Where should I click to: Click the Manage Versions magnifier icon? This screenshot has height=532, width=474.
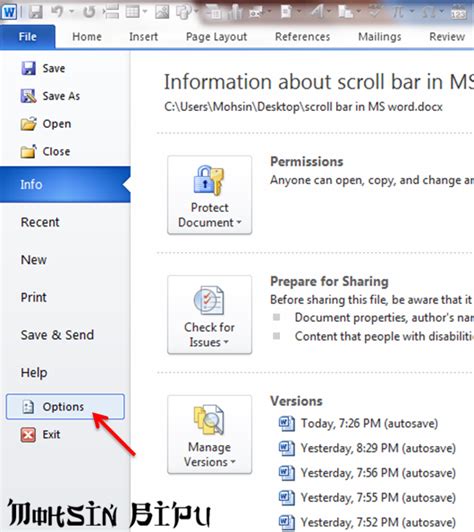(x=209, y=419)
